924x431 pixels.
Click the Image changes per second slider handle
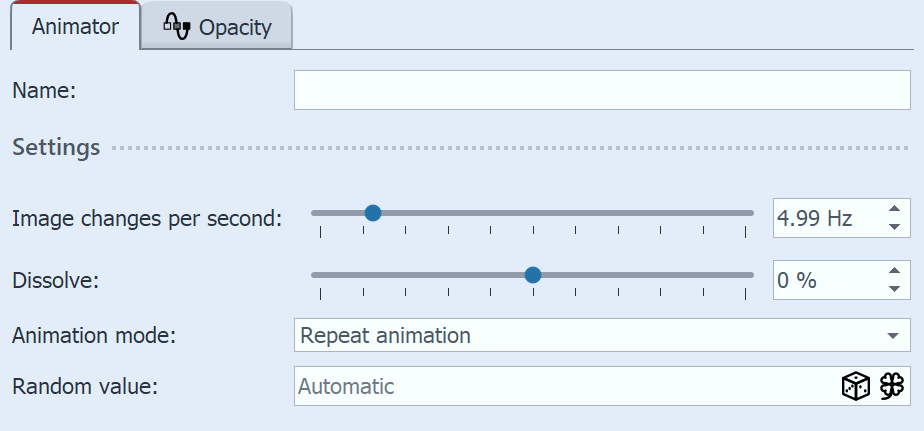(373, 212)
